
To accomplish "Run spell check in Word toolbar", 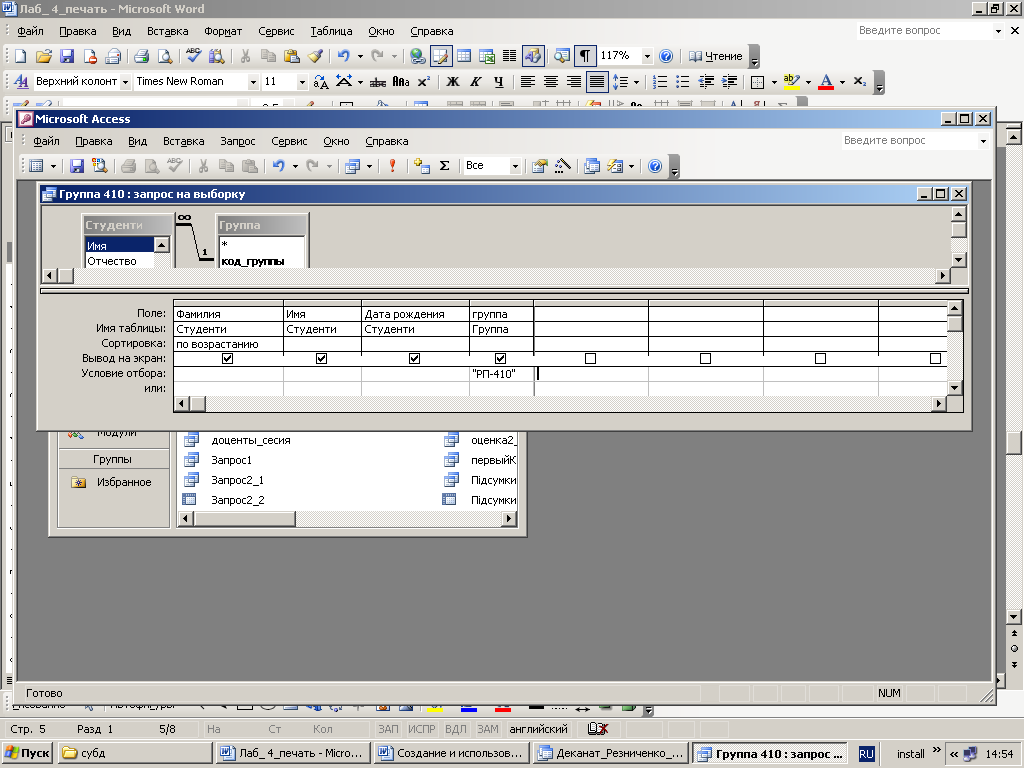I will tap(193, 56).
